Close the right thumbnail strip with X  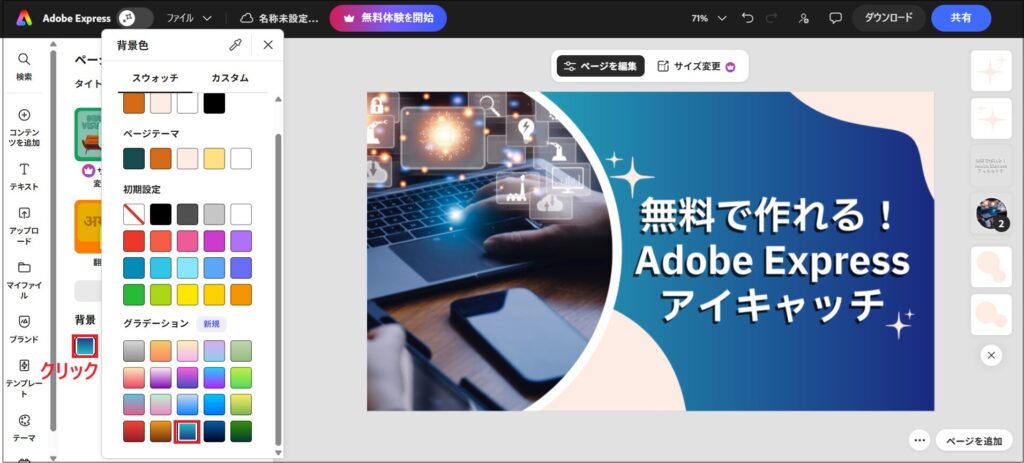[991, 355]
